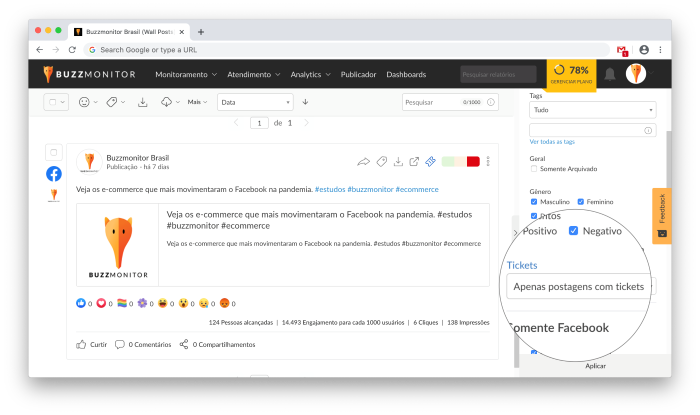
Task: Click the Facebook icon beside the post
Action: point(54,173)
